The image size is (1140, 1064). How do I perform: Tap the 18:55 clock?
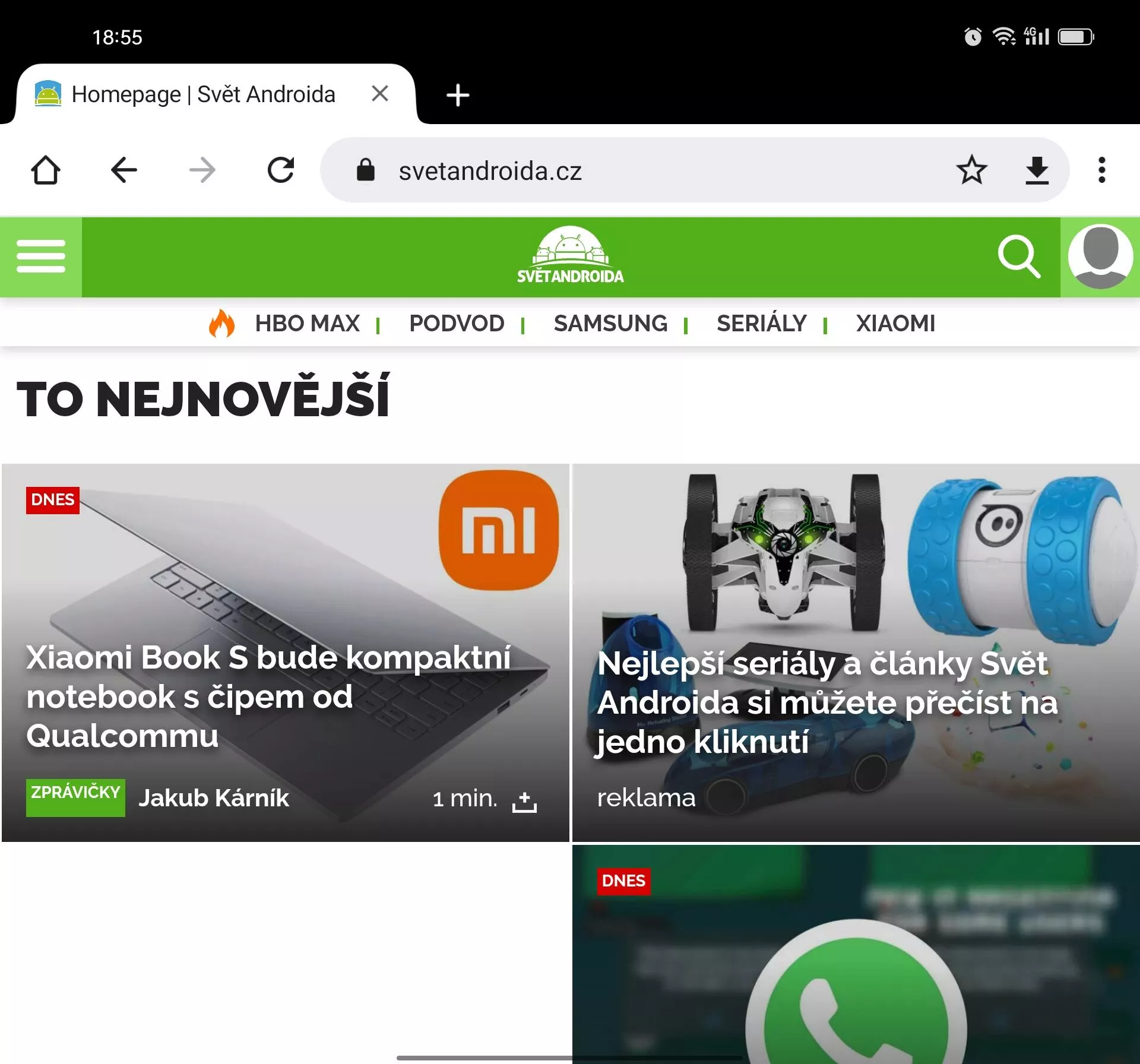(118, 37)
